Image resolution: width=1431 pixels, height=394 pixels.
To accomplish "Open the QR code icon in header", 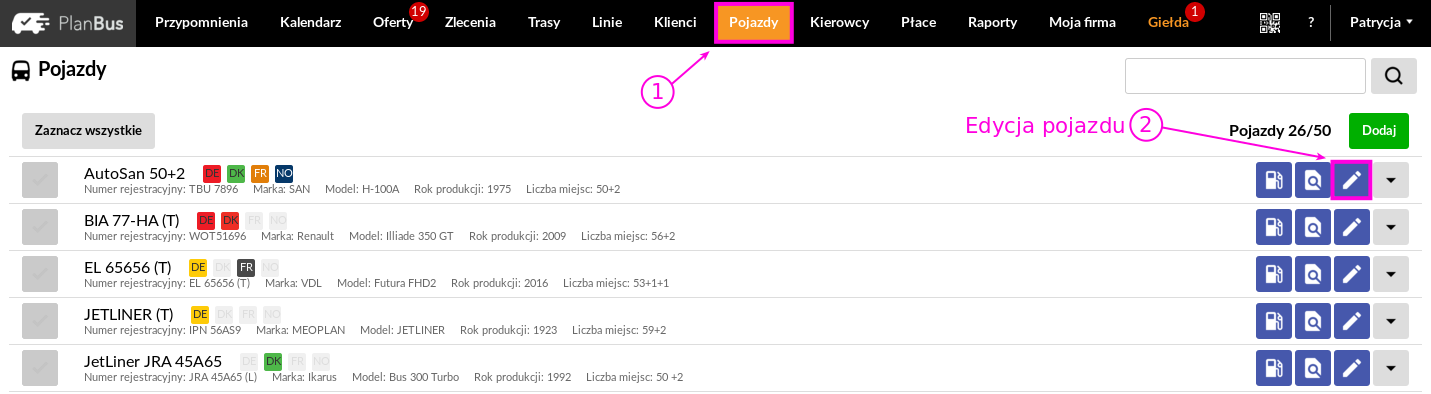I will click(1270, 23).
